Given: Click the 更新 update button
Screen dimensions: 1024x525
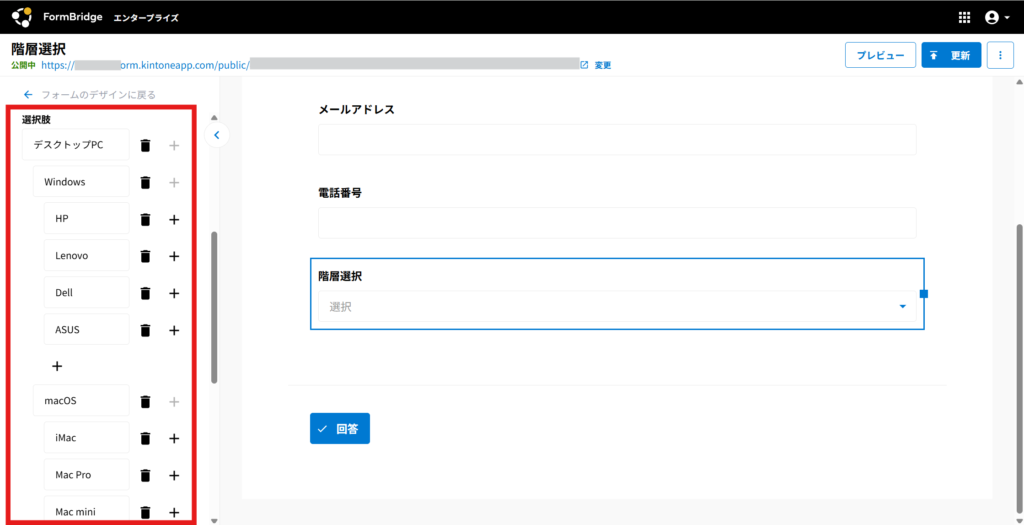Looking at the screenshot, I should click(951, 56).
